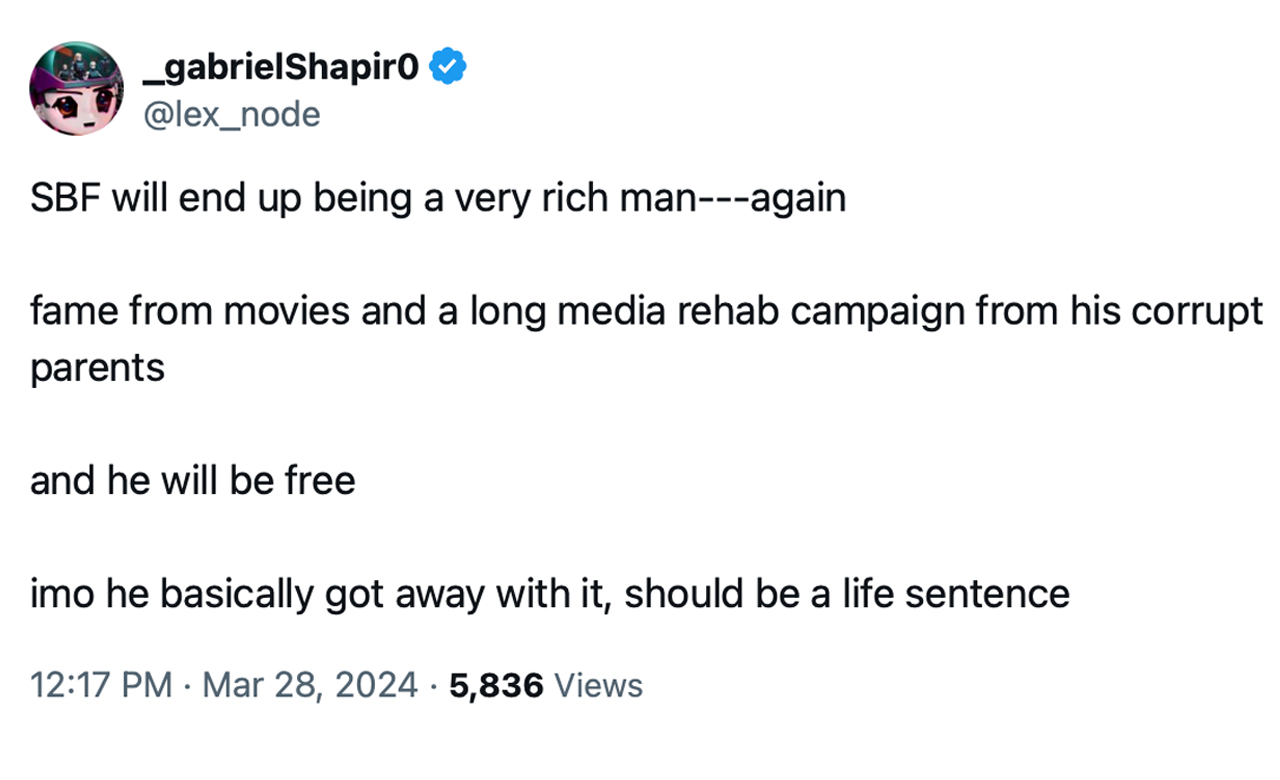The width and height of the screenshot is (1280, 780).
Task: Click the 5,836 view count number
Action: 496,686
